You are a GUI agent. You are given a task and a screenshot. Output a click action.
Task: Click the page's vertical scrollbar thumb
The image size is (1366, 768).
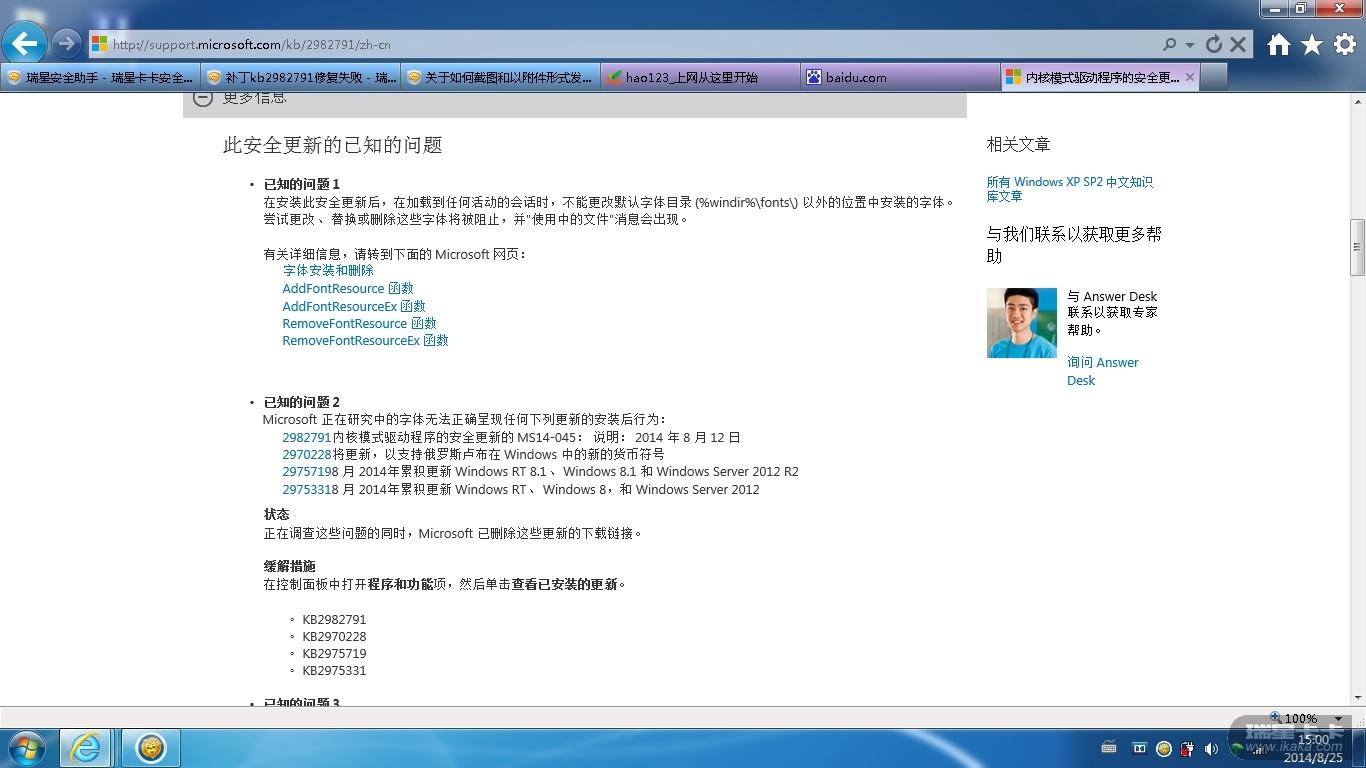1357,247
